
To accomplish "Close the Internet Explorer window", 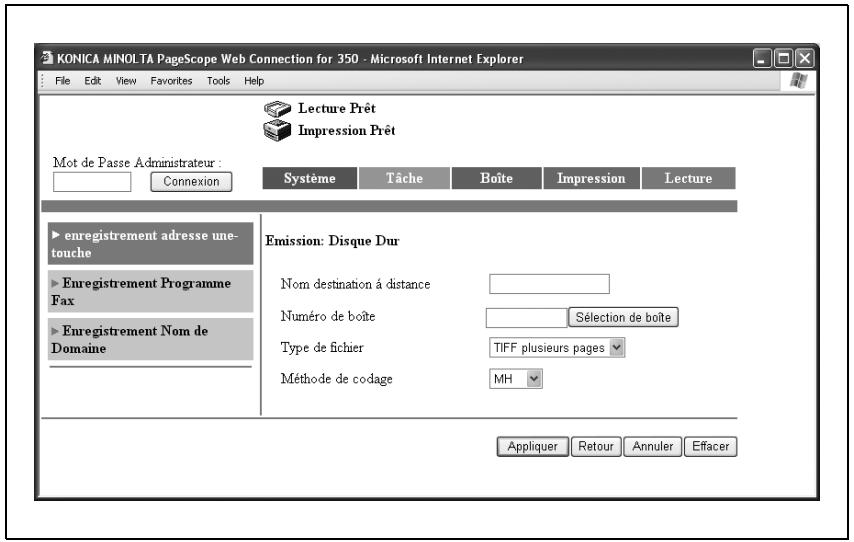I will click(x=804, y=58).
